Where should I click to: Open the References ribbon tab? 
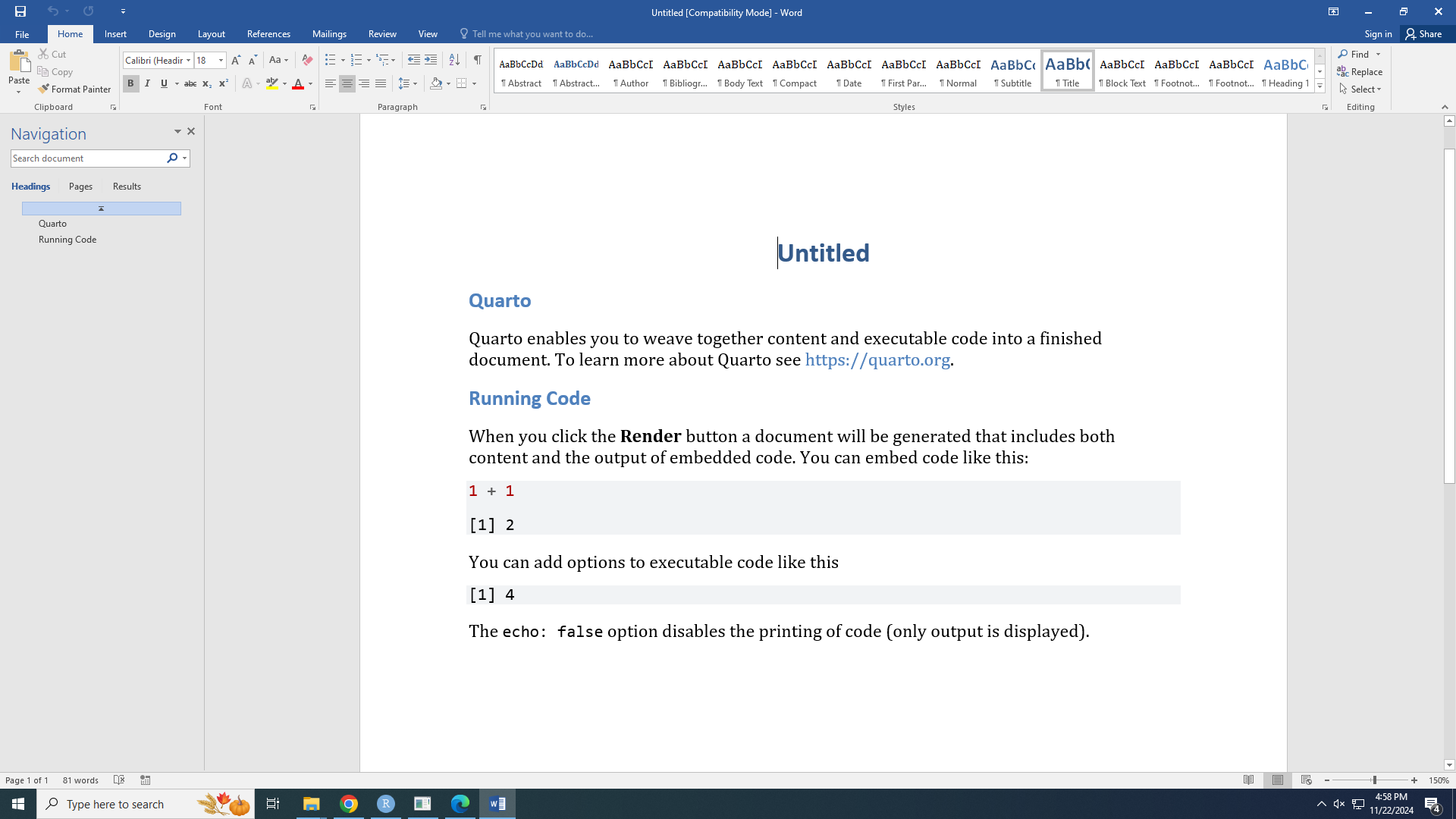point(268,34)
